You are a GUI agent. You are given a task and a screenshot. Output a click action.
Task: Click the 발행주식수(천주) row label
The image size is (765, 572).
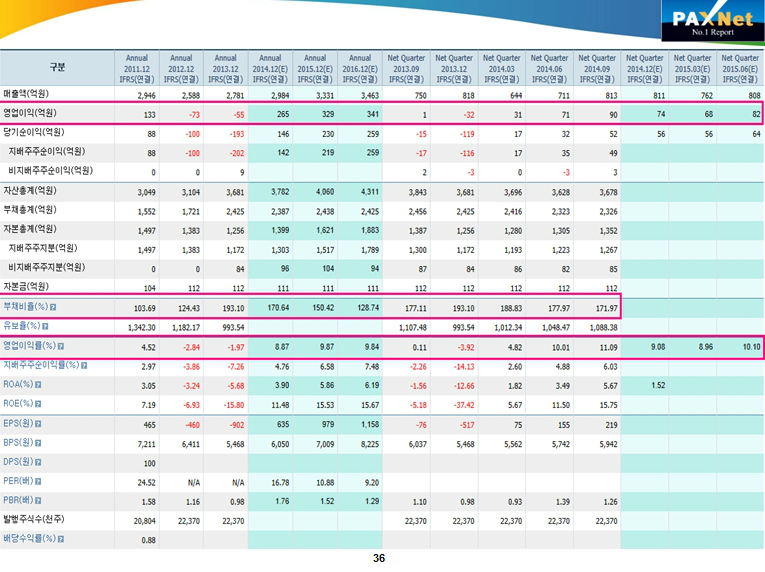click(35, 520)
